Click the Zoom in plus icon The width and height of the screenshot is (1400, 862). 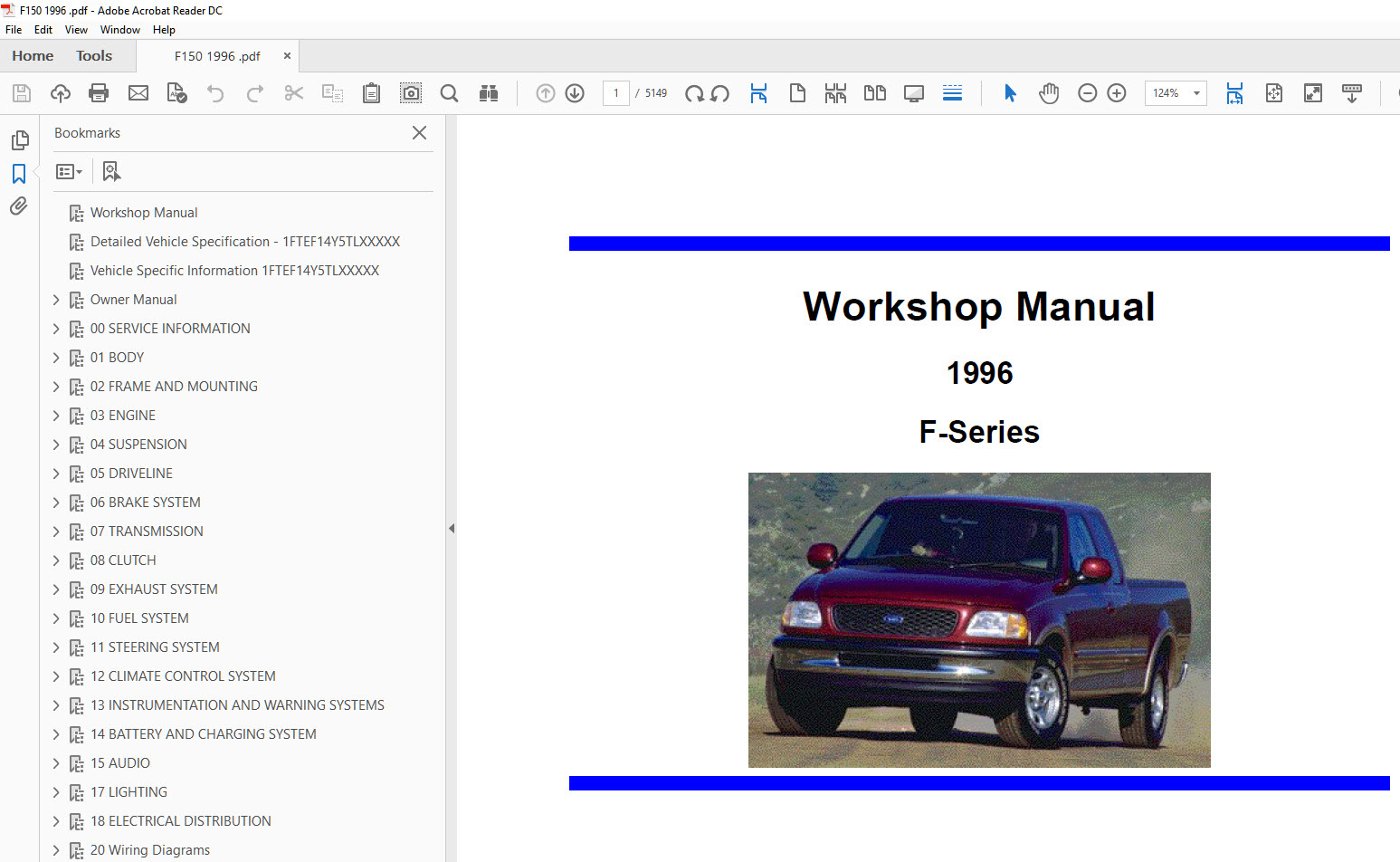pos(1117,93)
